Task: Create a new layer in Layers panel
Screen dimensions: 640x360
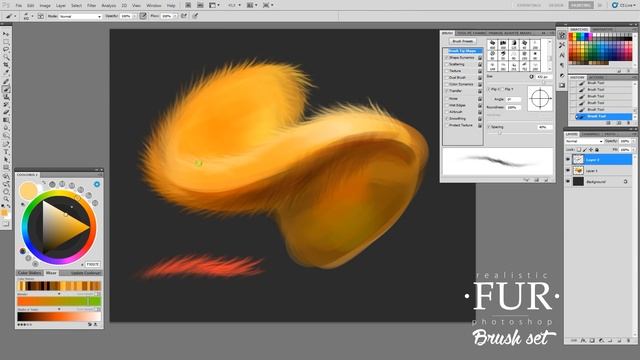Action: tap(619, 340)
